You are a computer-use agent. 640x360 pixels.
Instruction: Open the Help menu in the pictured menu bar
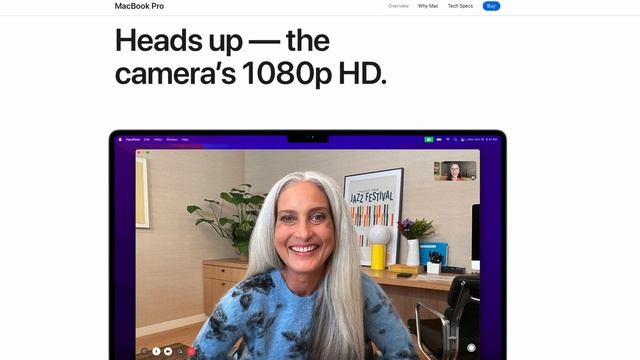click(185, 140)
